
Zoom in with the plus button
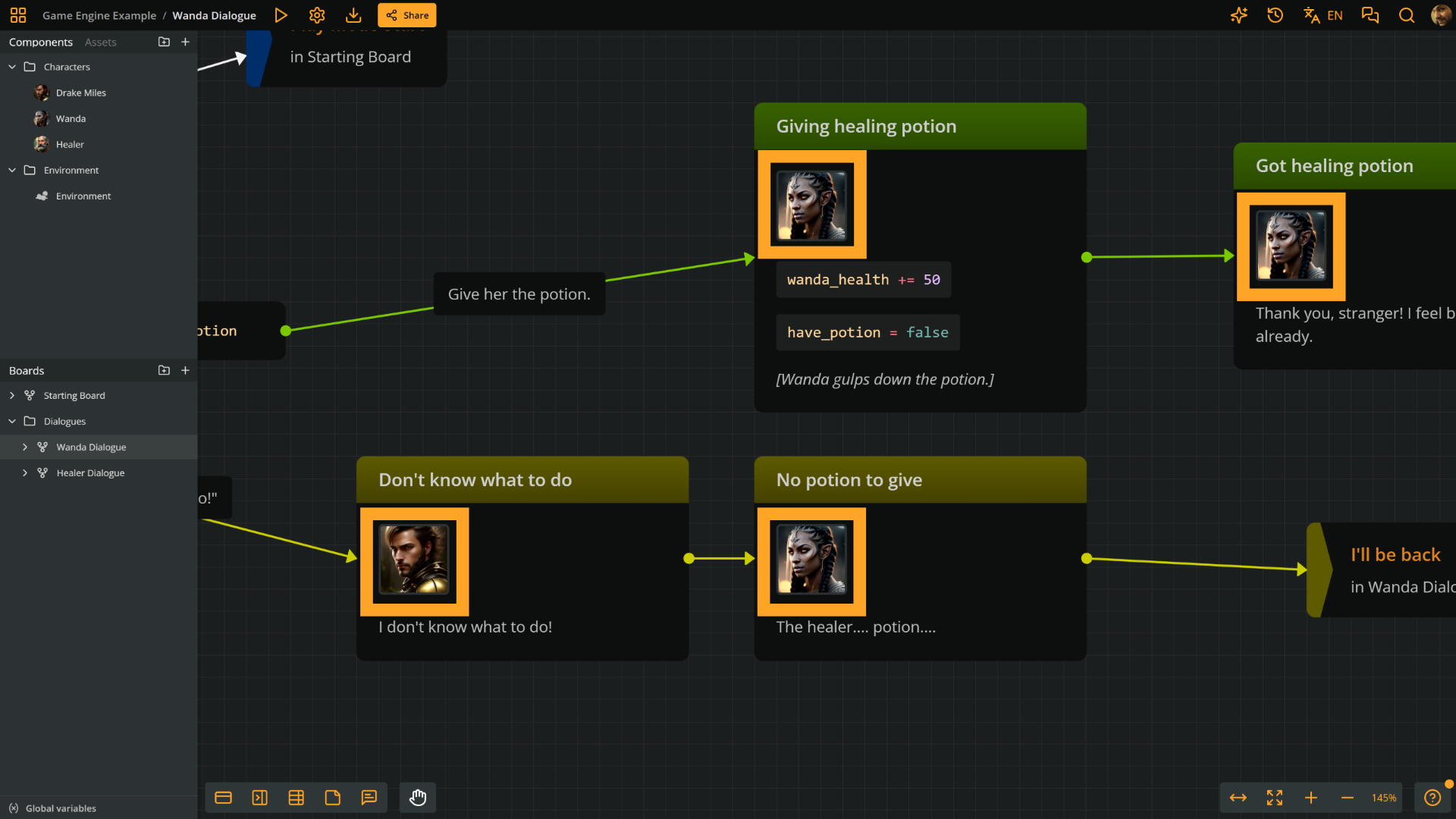tap(1311, 798)
